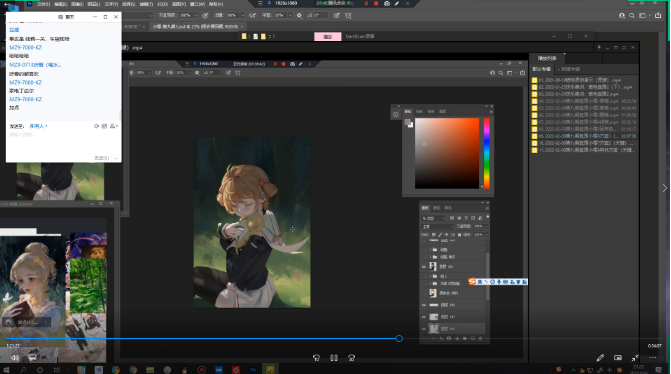Image resolution: width=671 pixels, height=374 pixels.
Task: Mute the video player volume icon
Action: click(x=15, y=357)
